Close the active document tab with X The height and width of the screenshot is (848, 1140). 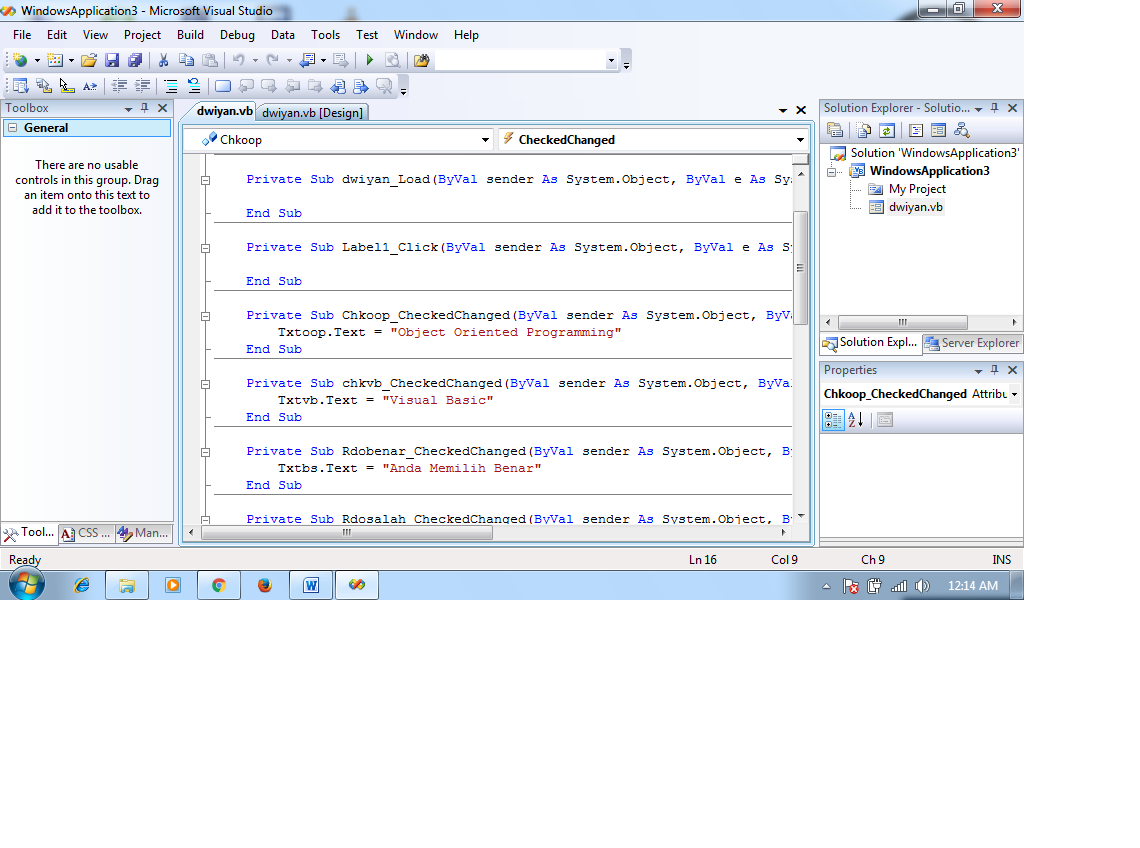[801, 110]
